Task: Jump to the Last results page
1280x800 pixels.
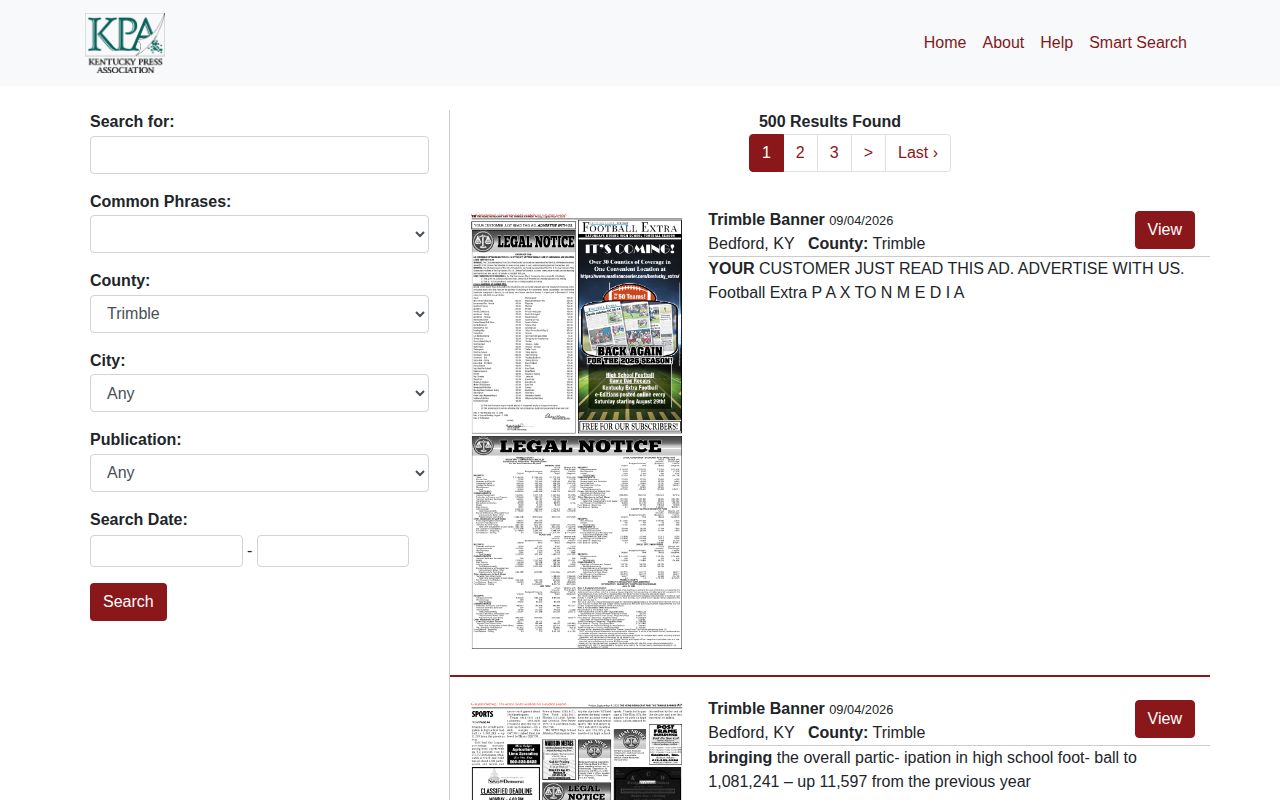Action: (918, 153)
